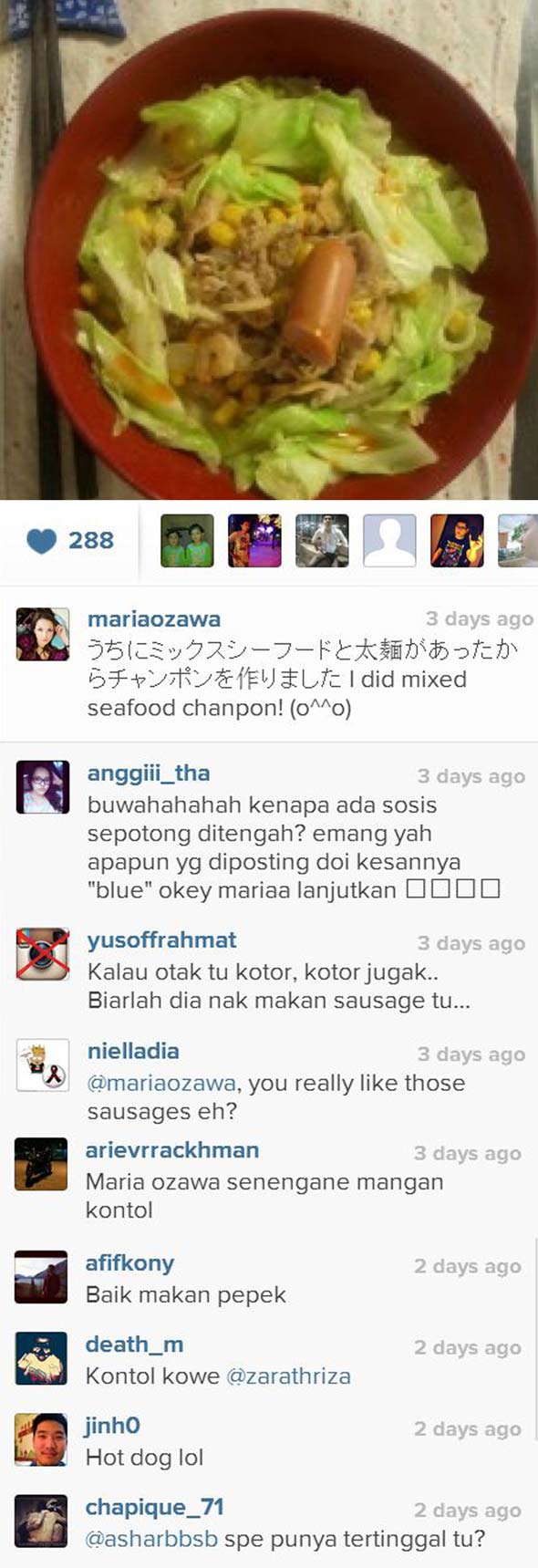Open the 288 likes count
Viewport: 538px width, 1568px height.
tap(91, 541)
